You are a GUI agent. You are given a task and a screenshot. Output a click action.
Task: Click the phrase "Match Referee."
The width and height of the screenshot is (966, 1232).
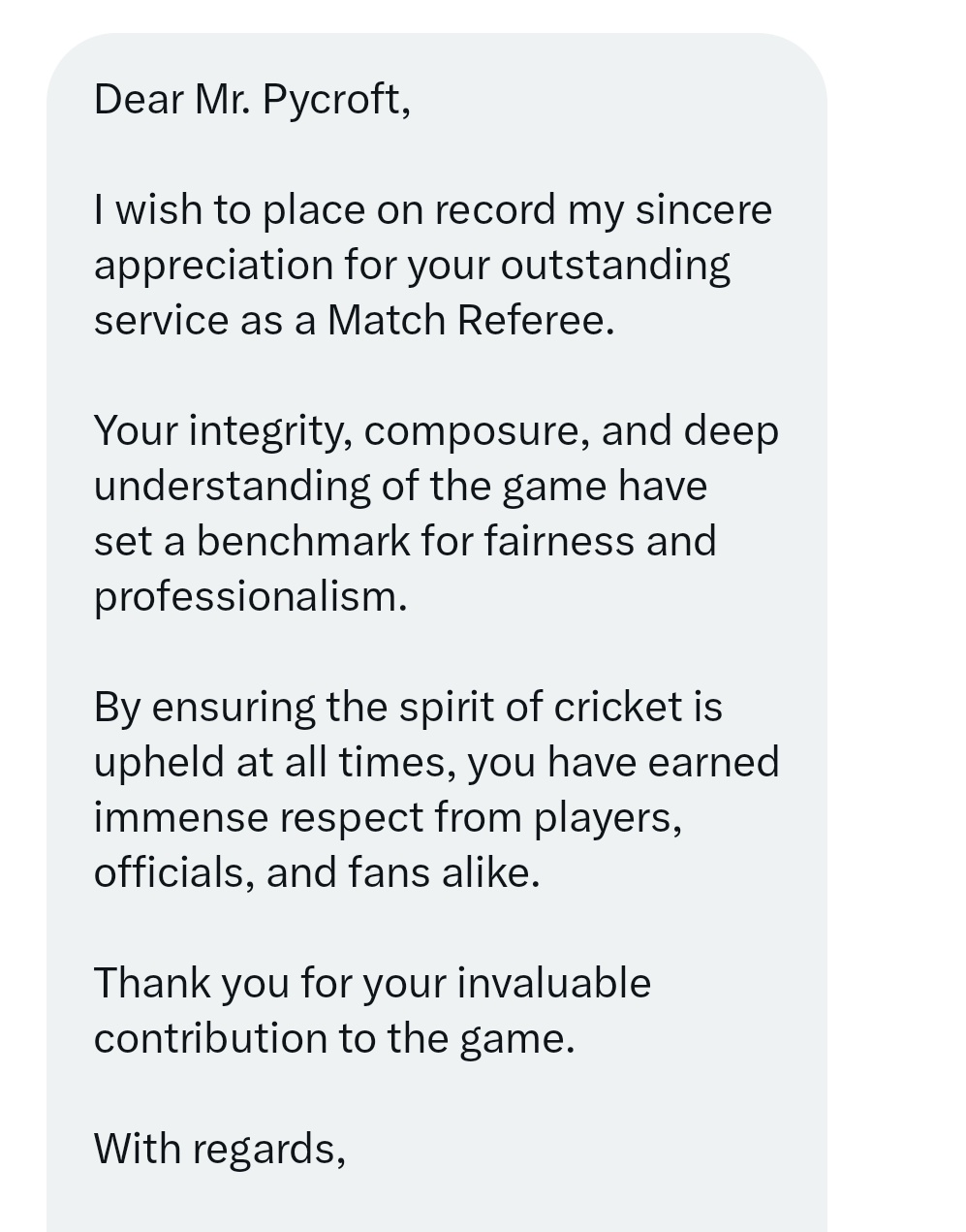(471, 321)
